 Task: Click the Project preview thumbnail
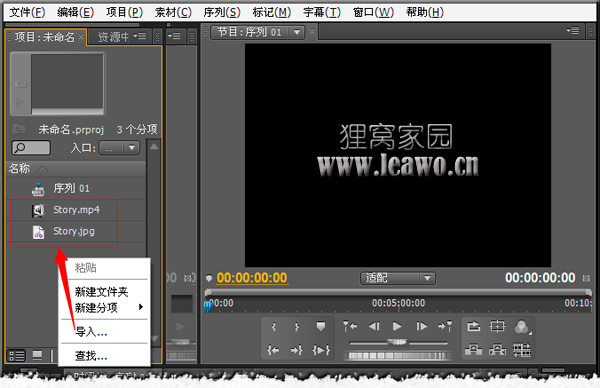[67, 82]
